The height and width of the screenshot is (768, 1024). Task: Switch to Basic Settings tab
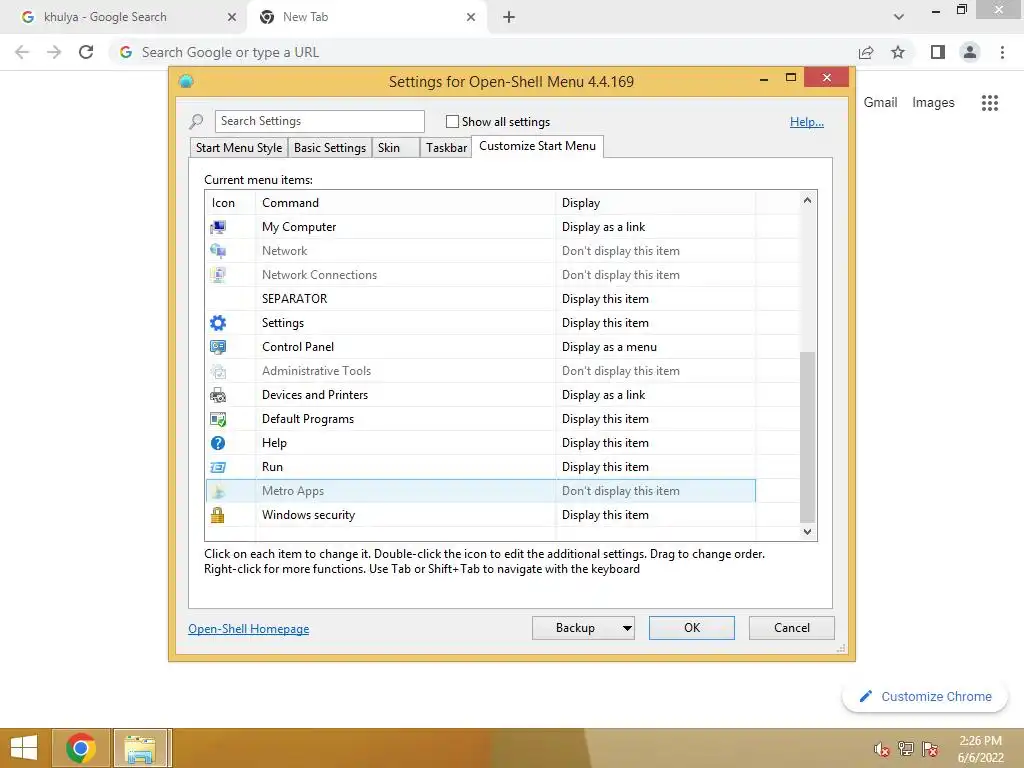[330, 148]
